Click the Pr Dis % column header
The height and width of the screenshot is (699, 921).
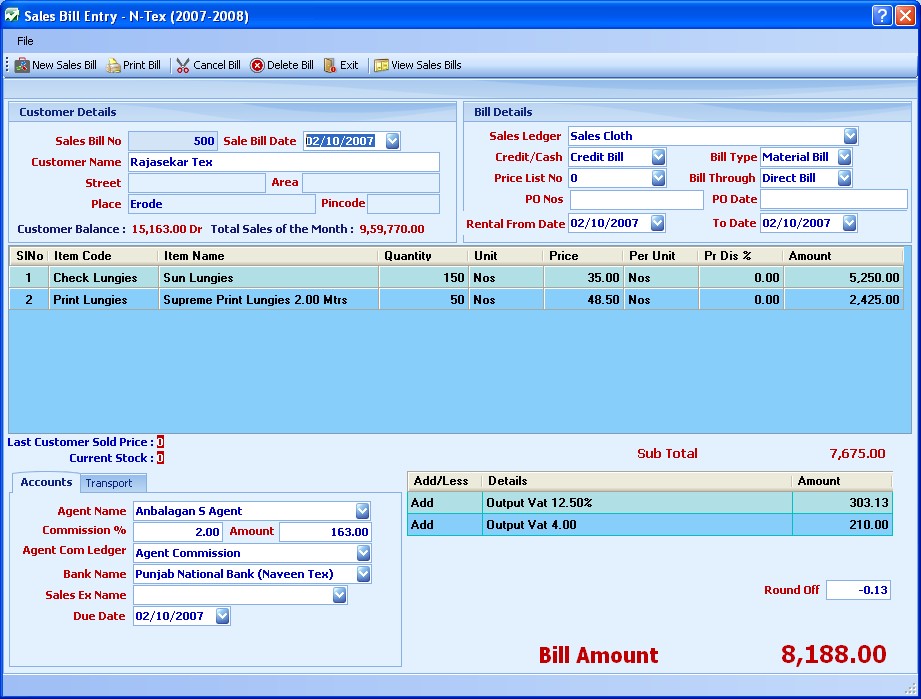(x=740, y=256)
